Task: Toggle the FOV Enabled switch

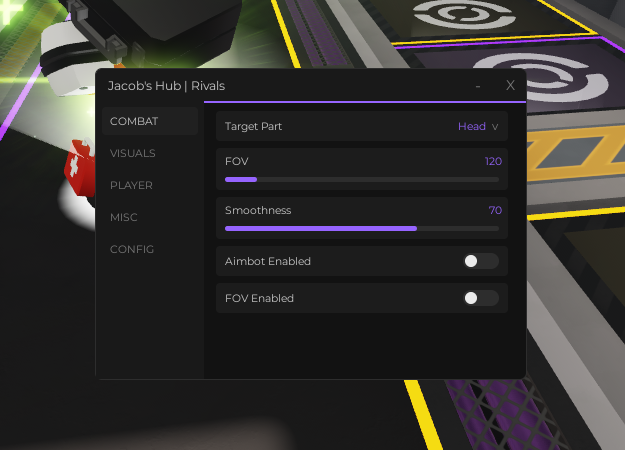Action: [x=481, y=298]
